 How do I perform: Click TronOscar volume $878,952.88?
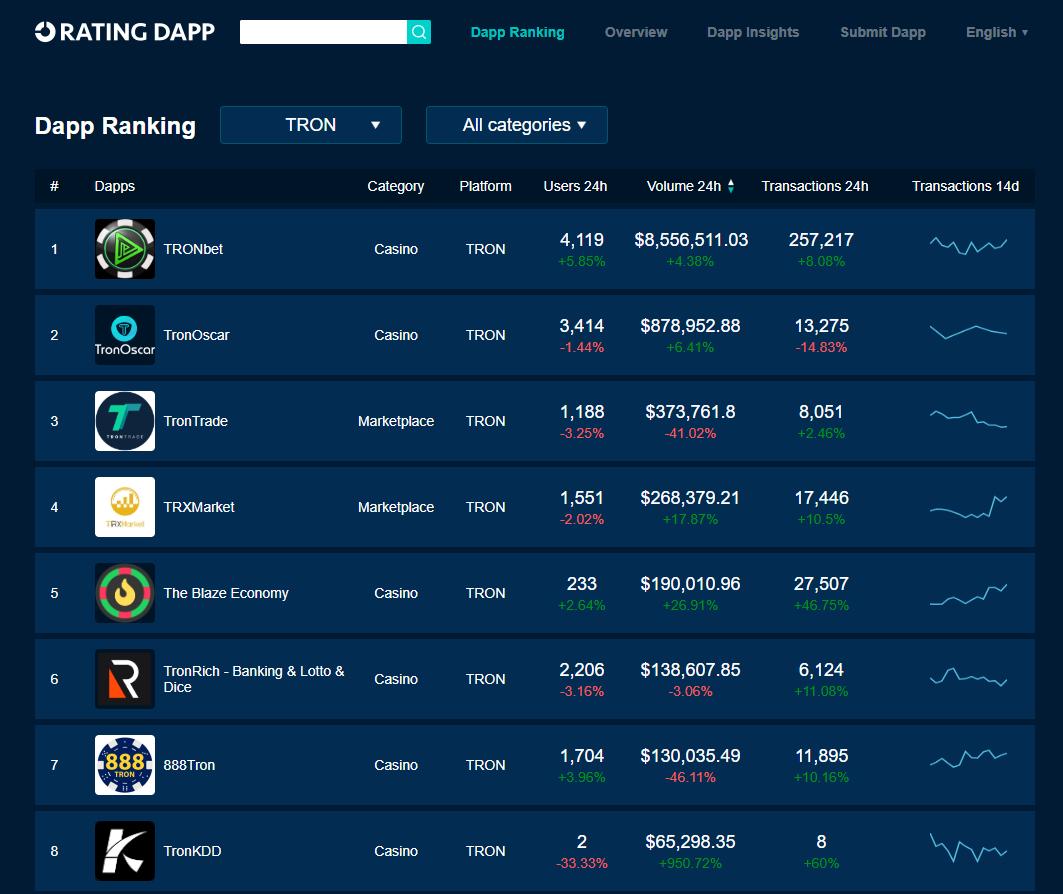coord(690,326)
